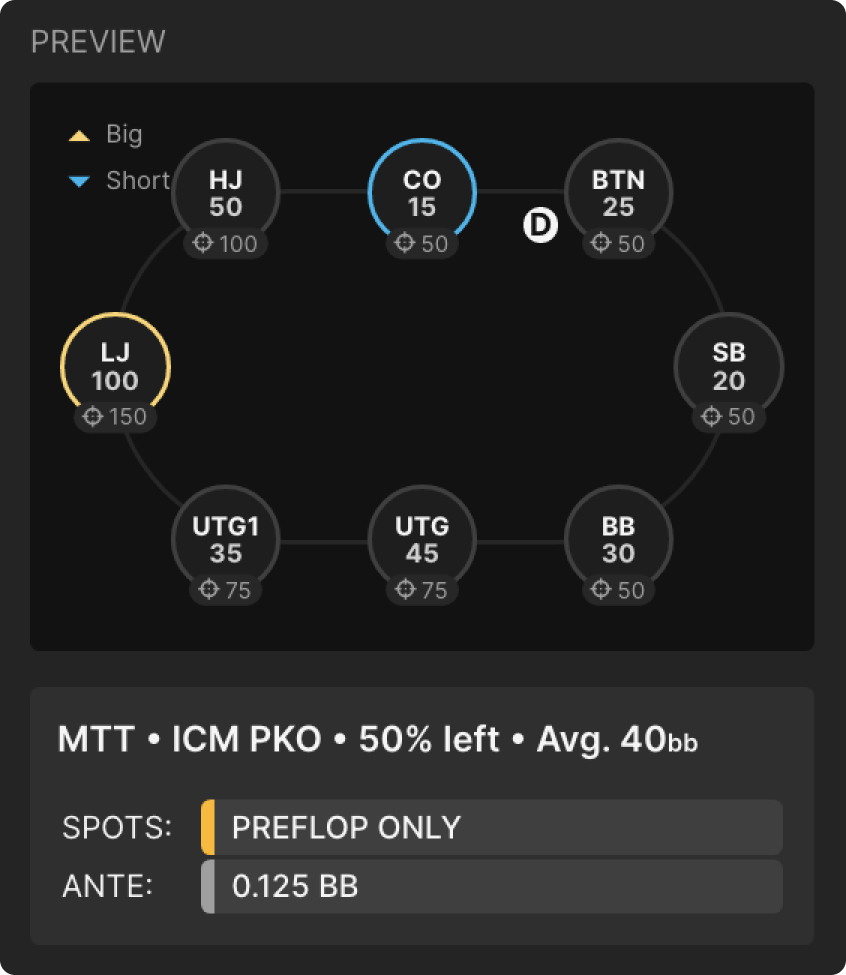846x975 pixels.
Task: Click the yellow Big stack legend triangle
Action: [79, 135]
